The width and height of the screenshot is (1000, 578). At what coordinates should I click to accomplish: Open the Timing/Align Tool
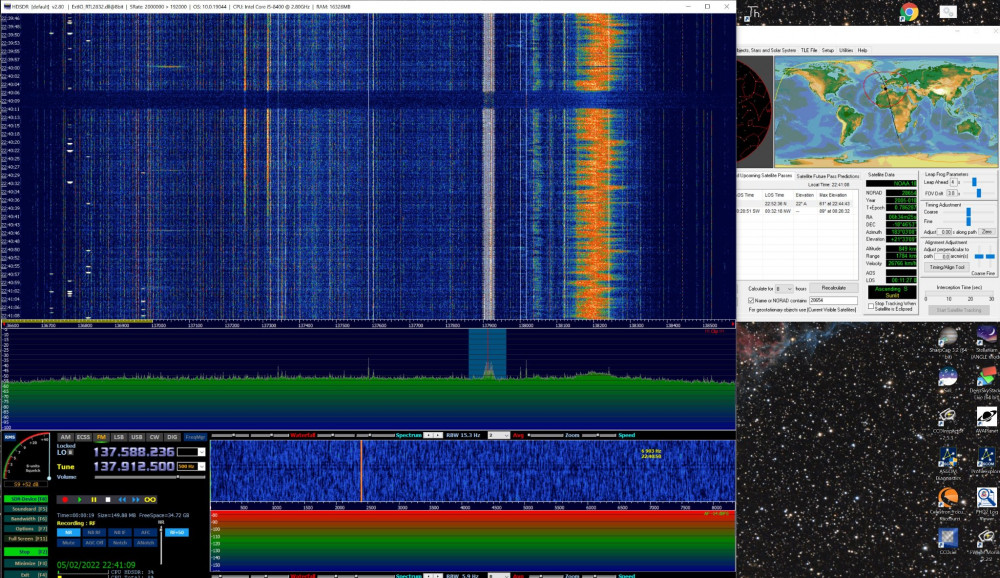tap(947, 267)
